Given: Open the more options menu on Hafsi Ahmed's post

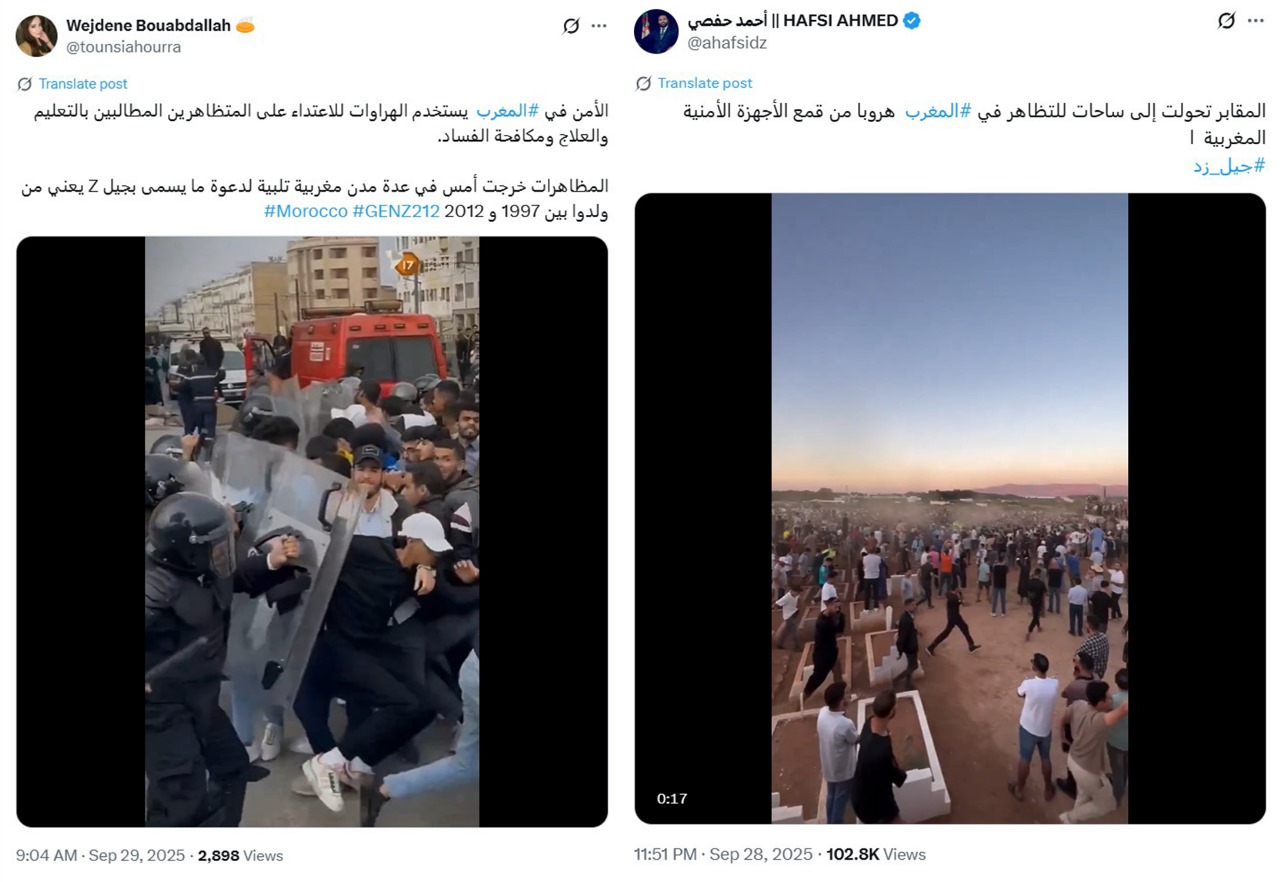Looking at the screenshot, I should pos(1256,21).
